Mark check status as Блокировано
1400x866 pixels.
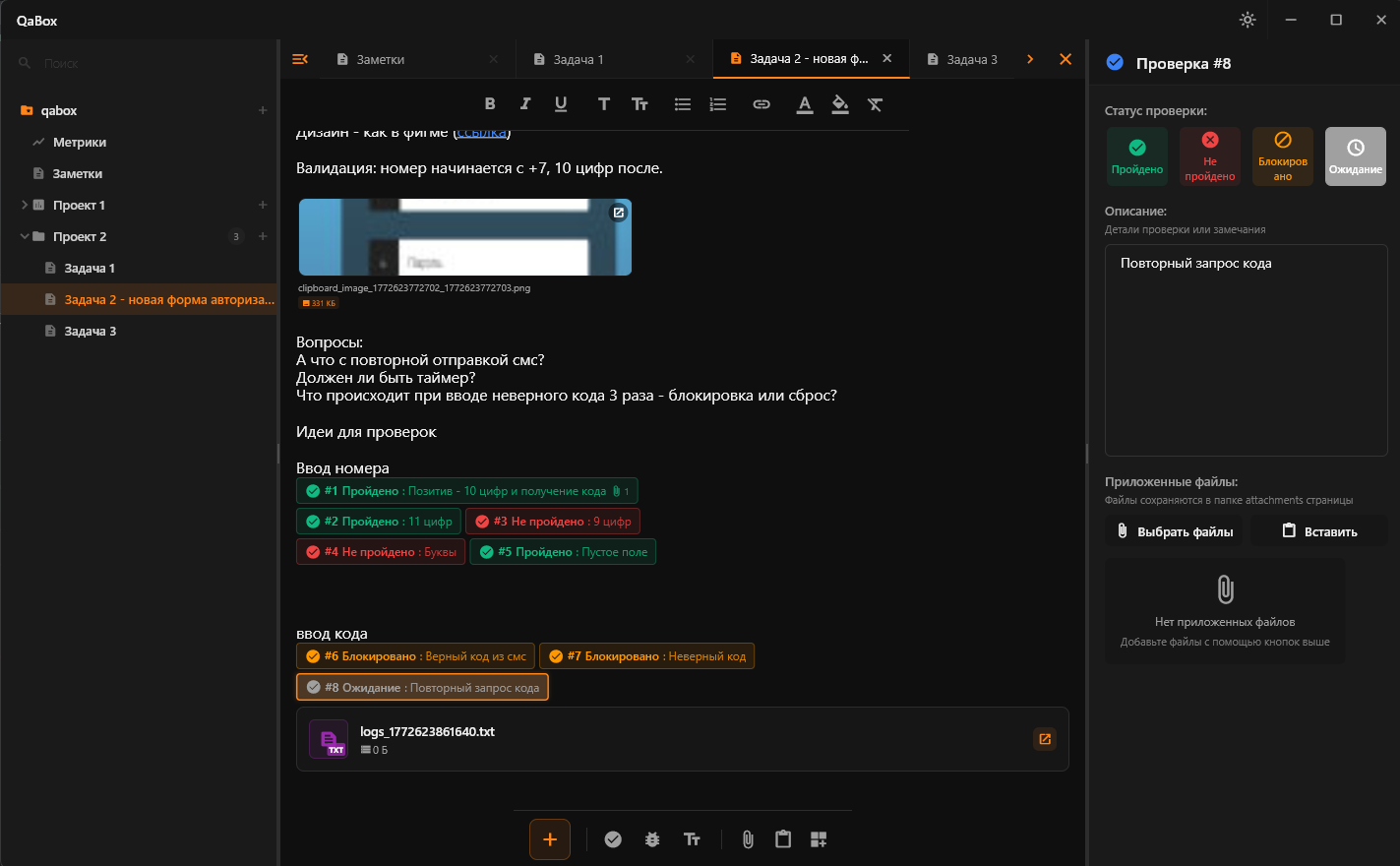(x=1283, y=156)
